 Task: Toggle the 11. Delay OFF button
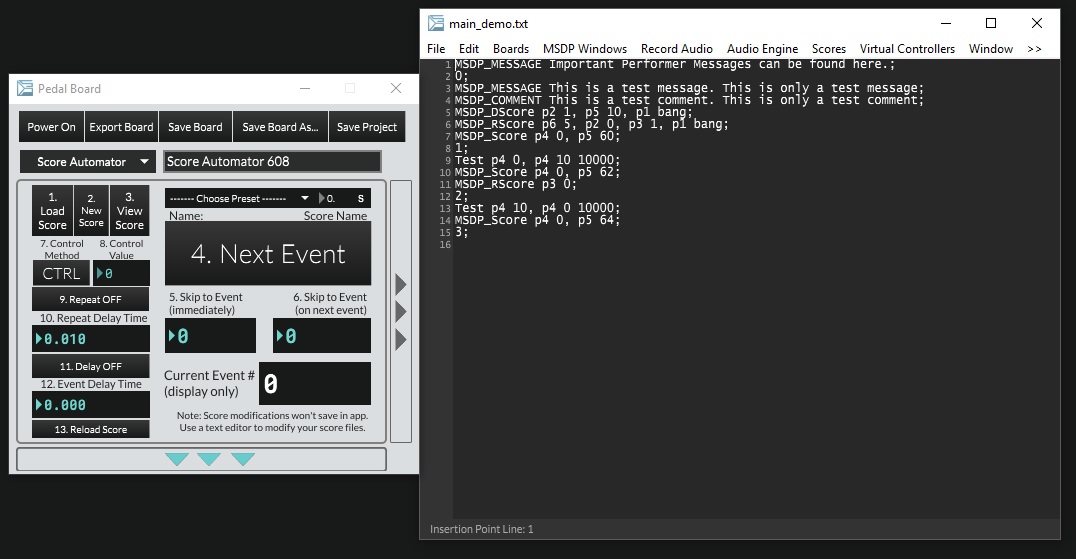[90, 366]
